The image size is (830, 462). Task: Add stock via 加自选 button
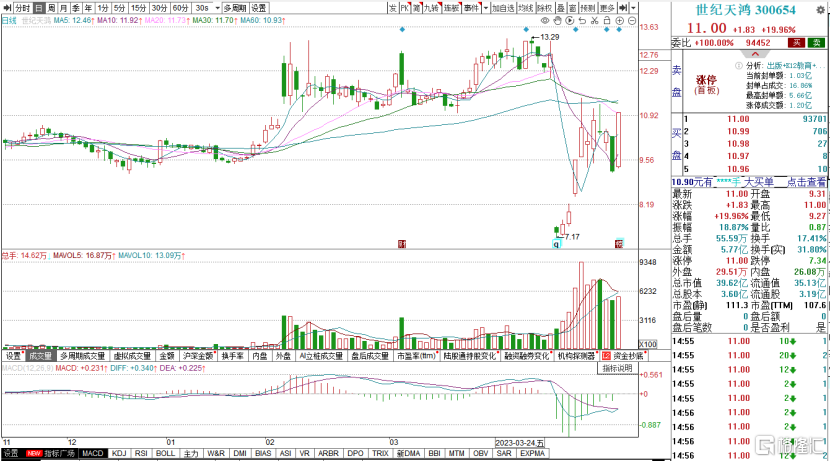pos(503,8)
